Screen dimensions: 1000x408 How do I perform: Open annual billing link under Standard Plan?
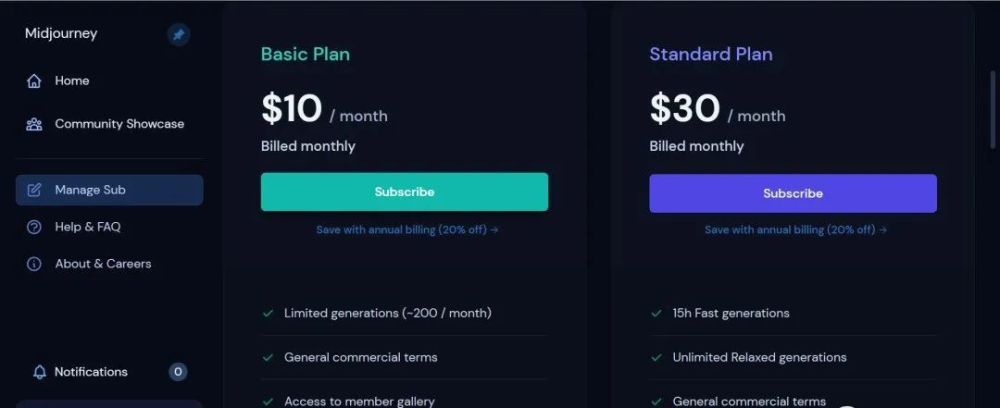point(795,230)
